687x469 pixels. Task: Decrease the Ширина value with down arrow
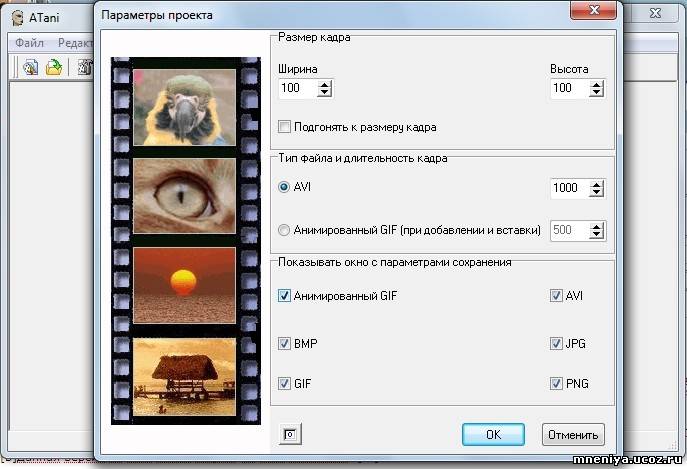tap(324, 92)
